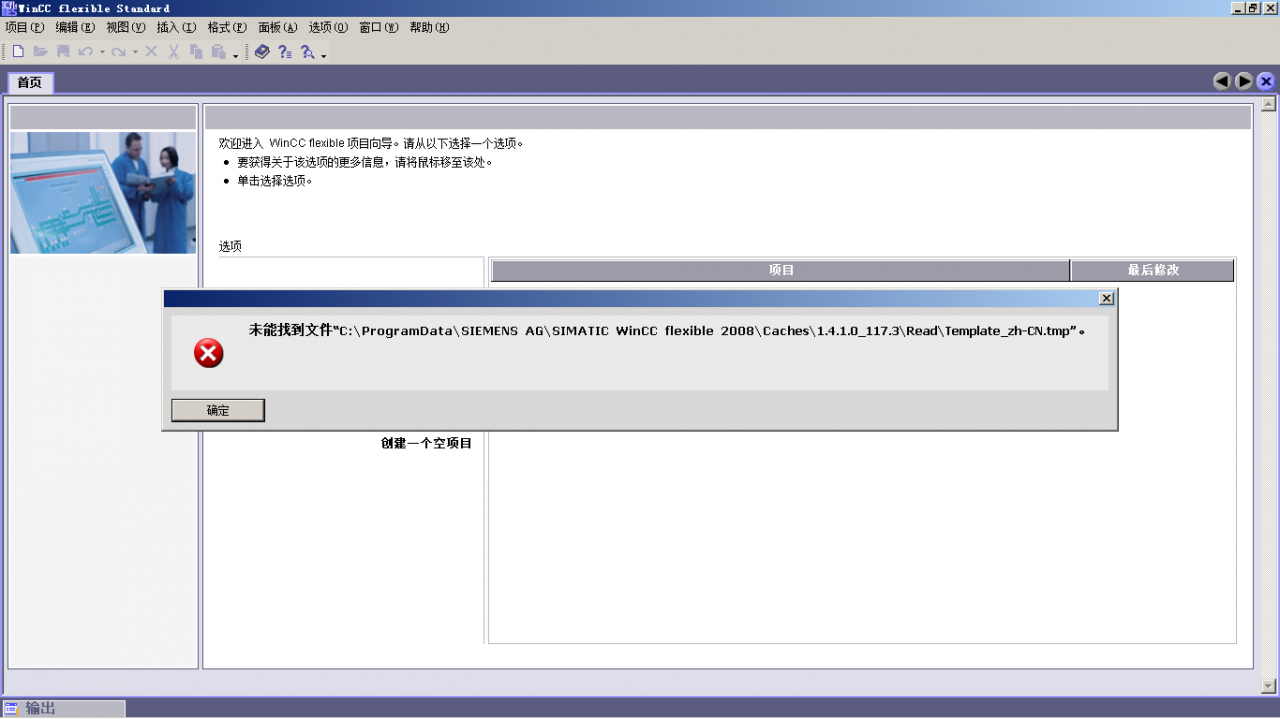1280x719 pixels.
Task: Click the Delete X toolbar icon
Action: click(152, 51)
